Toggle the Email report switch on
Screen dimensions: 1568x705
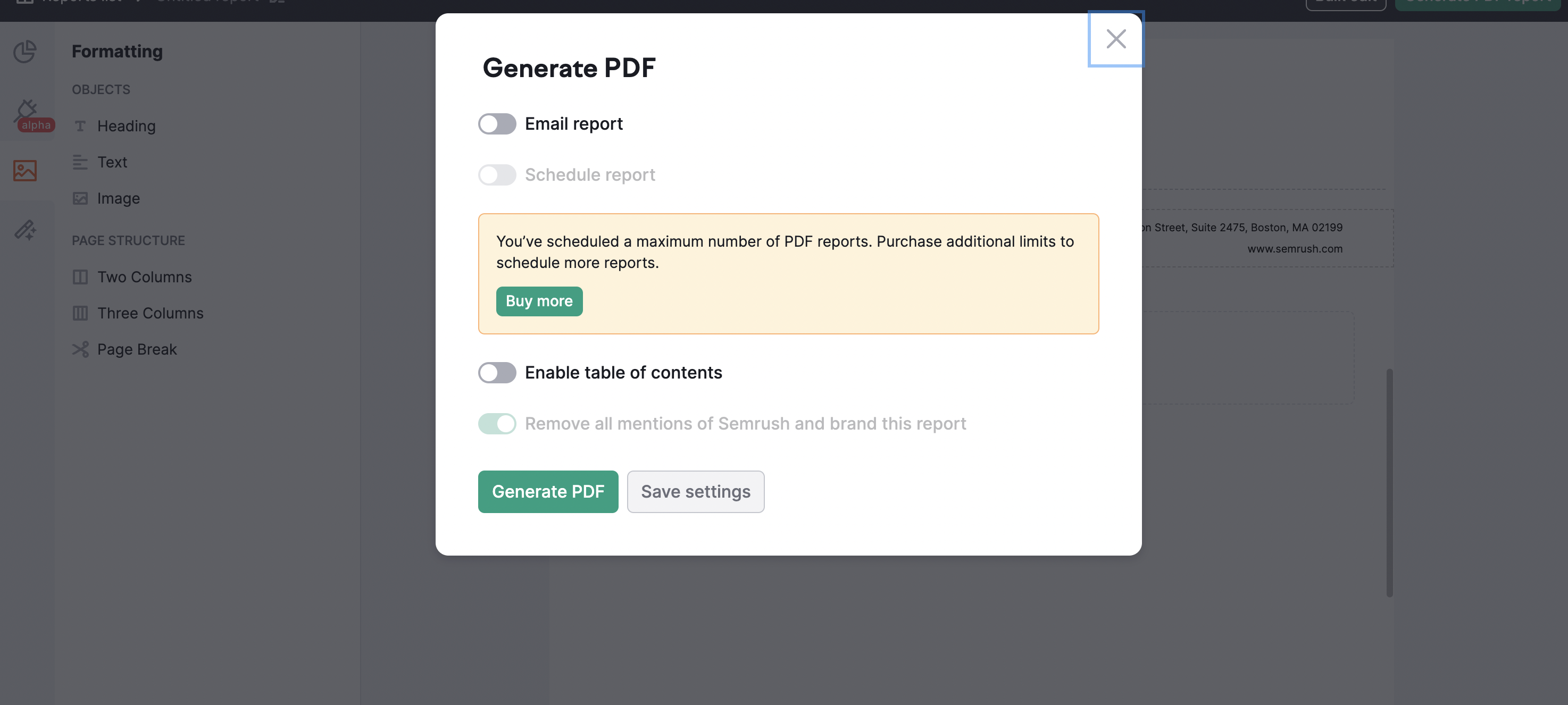(497, 124)
